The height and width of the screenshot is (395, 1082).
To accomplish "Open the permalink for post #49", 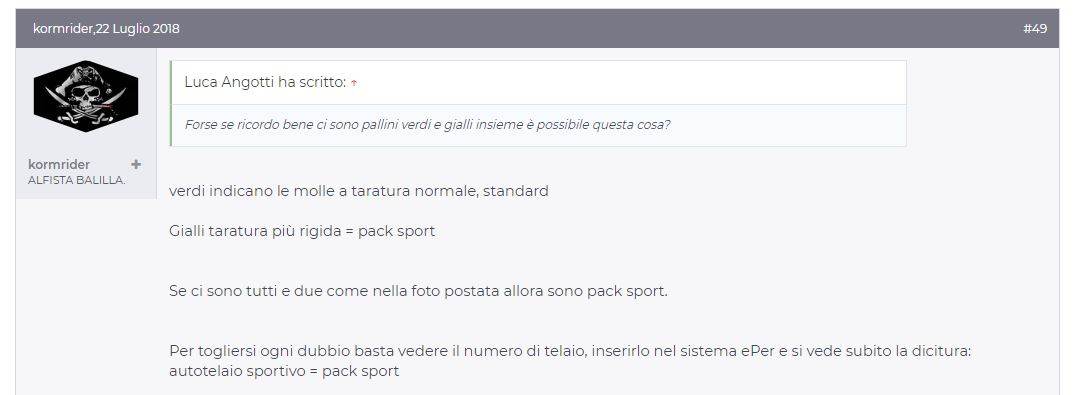I will [1034, 29].
